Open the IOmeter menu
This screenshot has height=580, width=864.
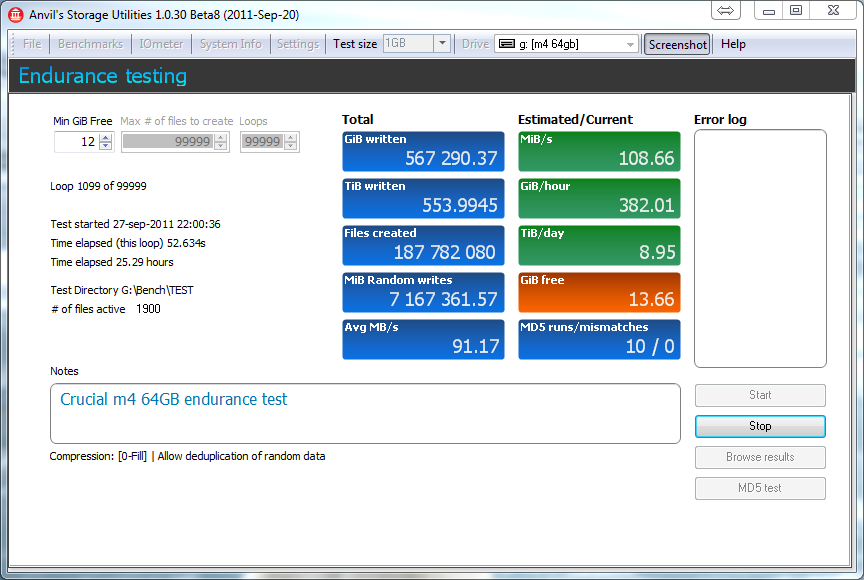tap(161, 44)
